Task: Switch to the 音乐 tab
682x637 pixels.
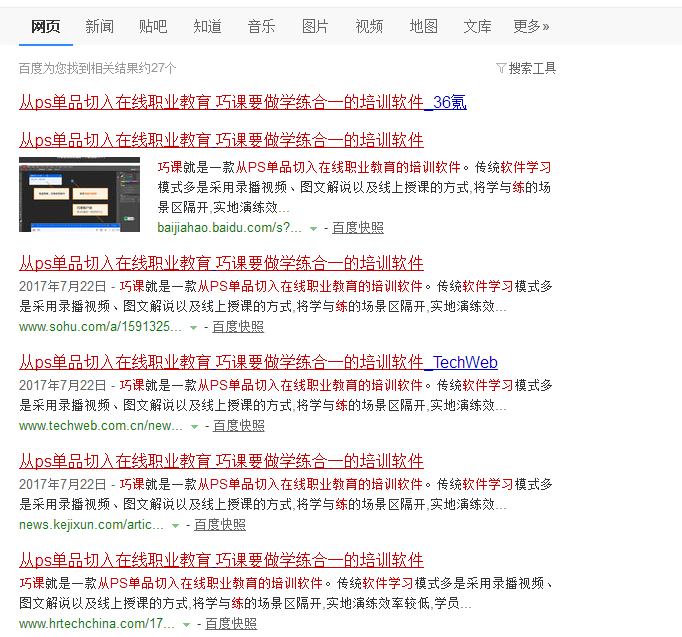Action: click(x=261, y=27)
